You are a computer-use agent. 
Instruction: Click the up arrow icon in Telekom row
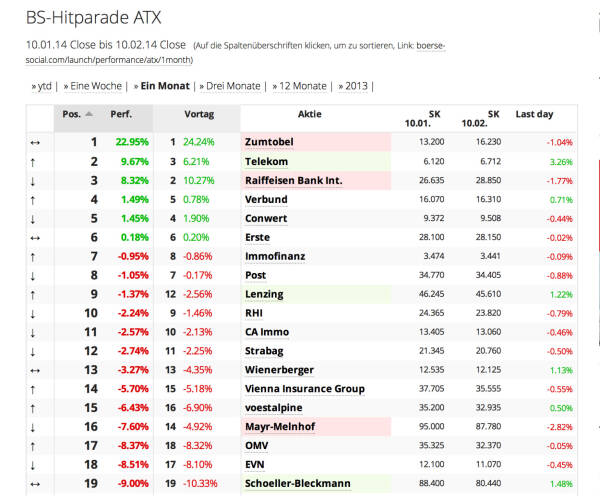[x=33, y=162]
